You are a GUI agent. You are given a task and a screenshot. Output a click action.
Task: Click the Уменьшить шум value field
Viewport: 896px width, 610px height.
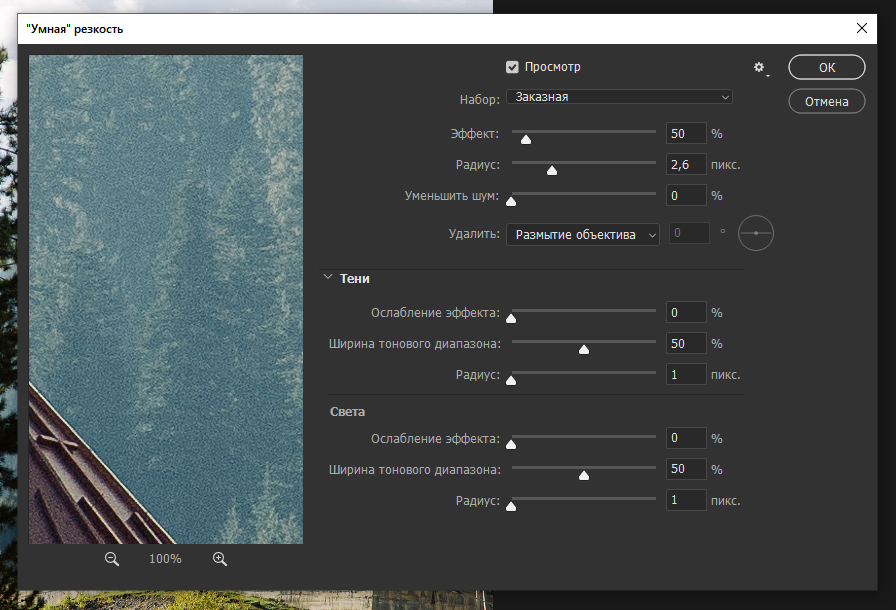pyautogui.click(x=686, y=195)
